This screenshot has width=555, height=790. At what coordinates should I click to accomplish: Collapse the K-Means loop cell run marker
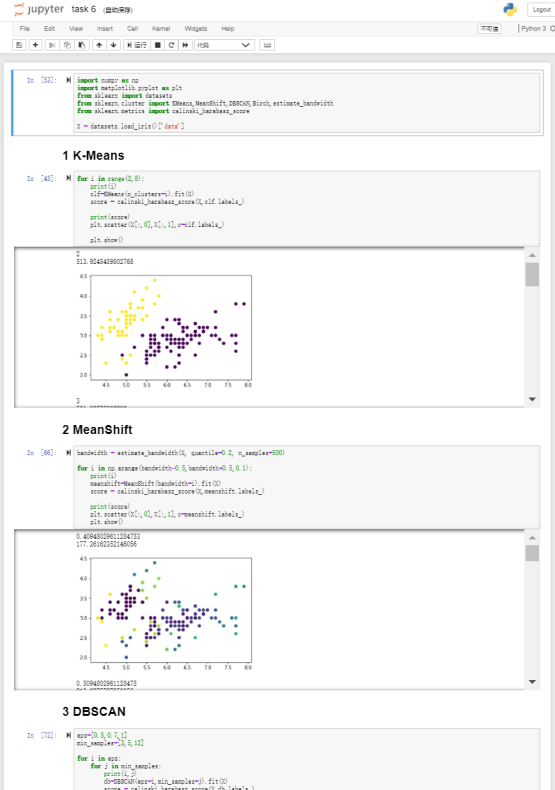click(68, 178)
